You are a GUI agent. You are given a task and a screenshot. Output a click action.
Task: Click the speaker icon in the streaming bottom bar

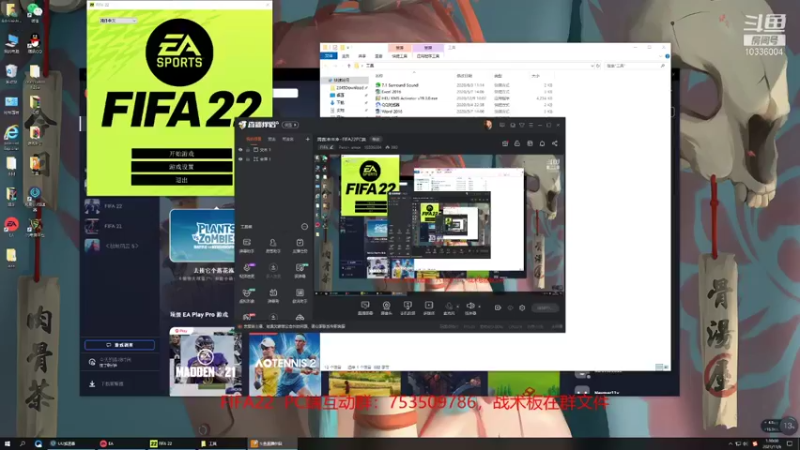pyautogui.click(x=470, y=306)
